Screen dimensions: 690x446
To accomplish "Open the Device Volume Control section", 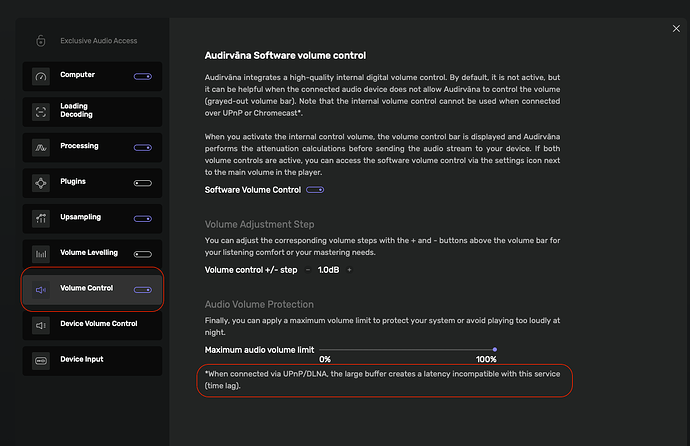I will (98, 324).
